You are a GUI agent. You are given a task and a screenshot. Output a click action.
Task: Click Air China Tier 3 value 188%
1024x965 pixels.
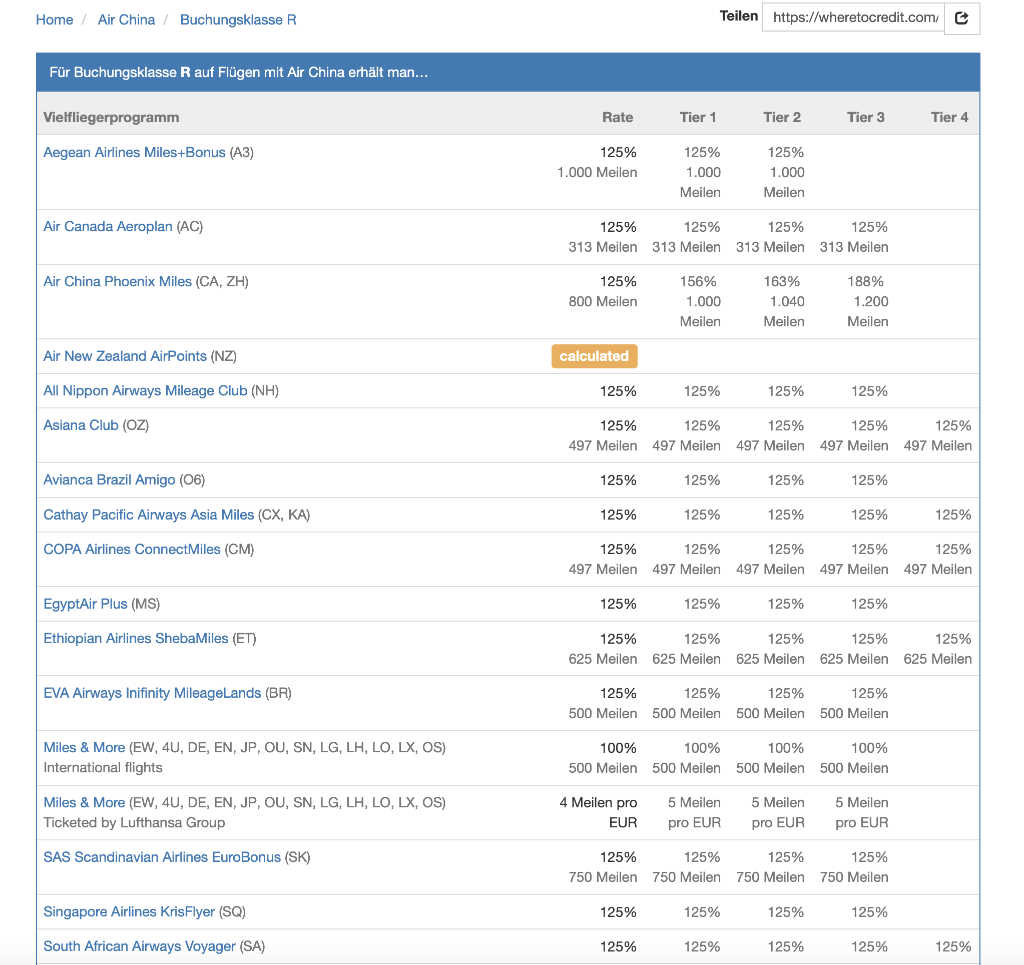(865, 281)
